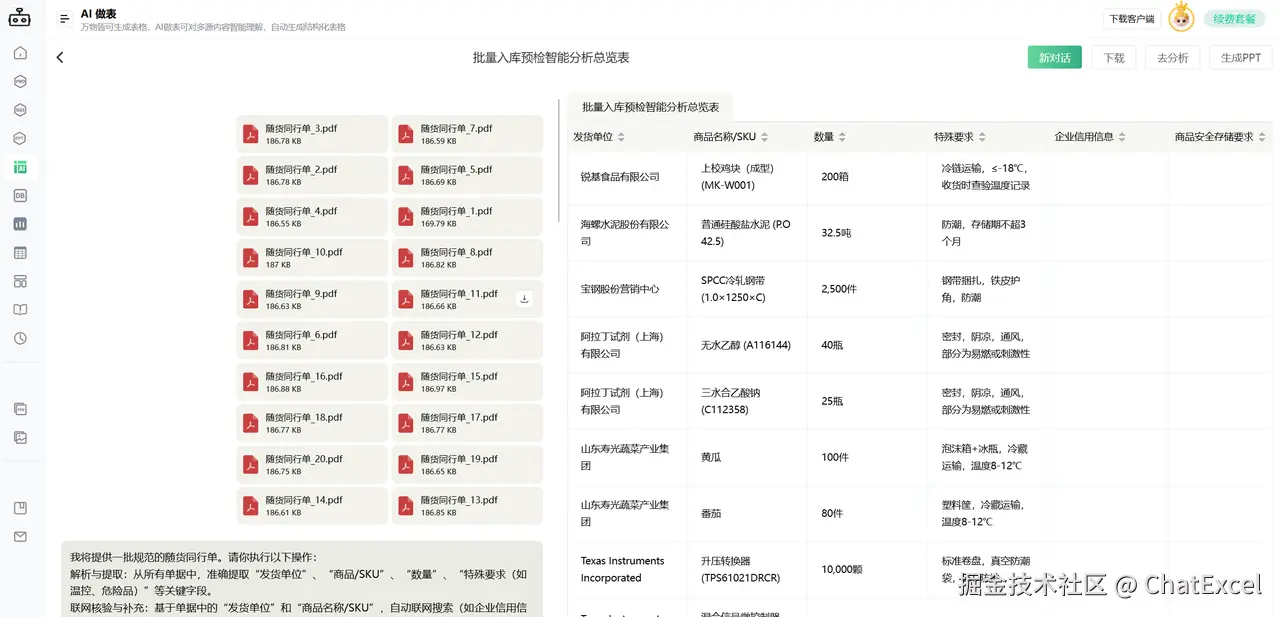Go back with the left arrow icon
This screenshot has width=1280, height=617.
click(60, 58)
